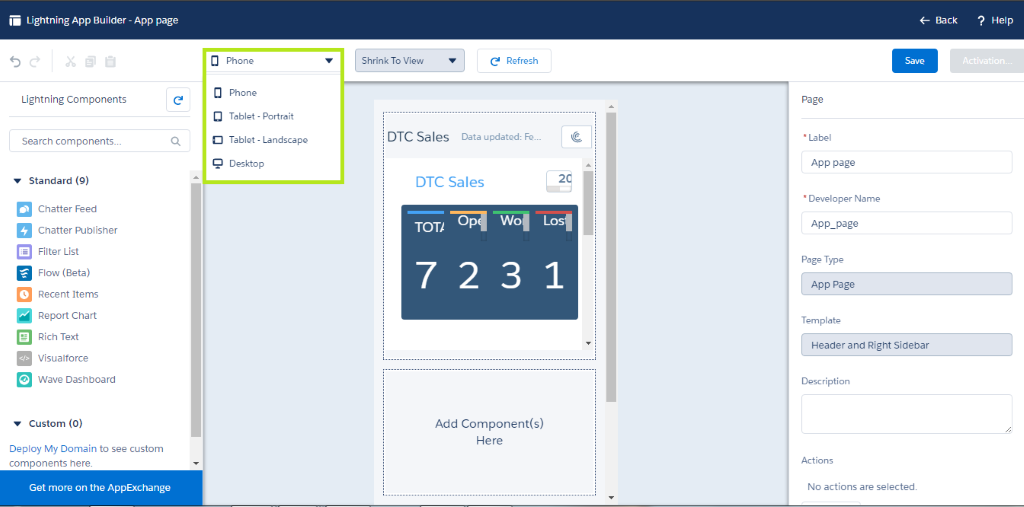This screenshot has height=507, width=1024.
Task: Click the Template field
Action: coord(906,344)
